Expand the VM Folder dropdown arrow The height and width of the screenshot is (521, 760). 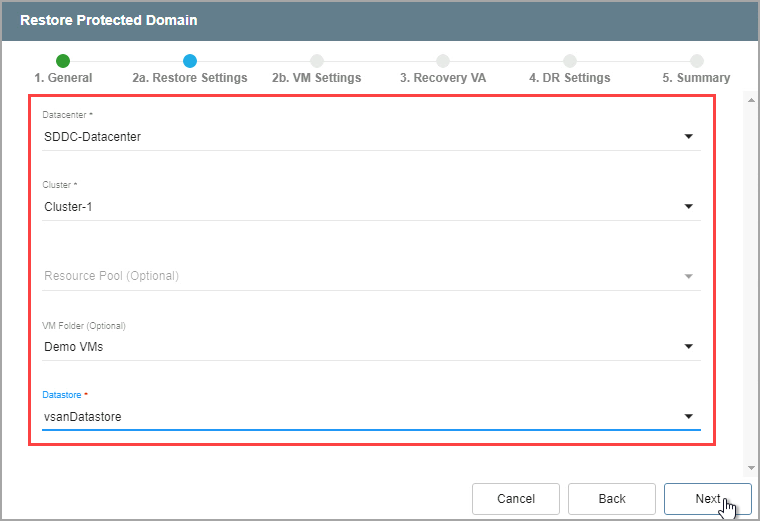688,347
